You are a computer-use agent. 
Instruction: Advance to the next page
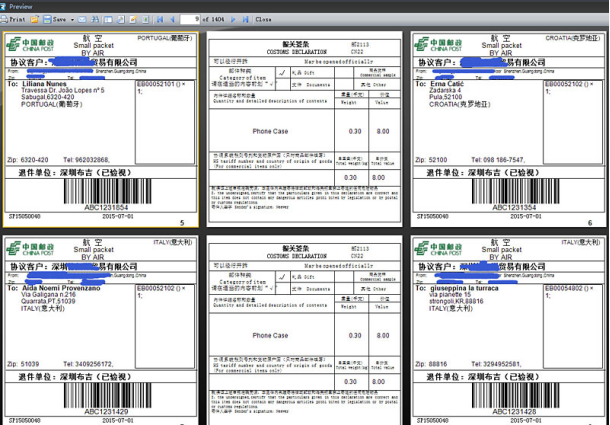click(x=234, y=18)
